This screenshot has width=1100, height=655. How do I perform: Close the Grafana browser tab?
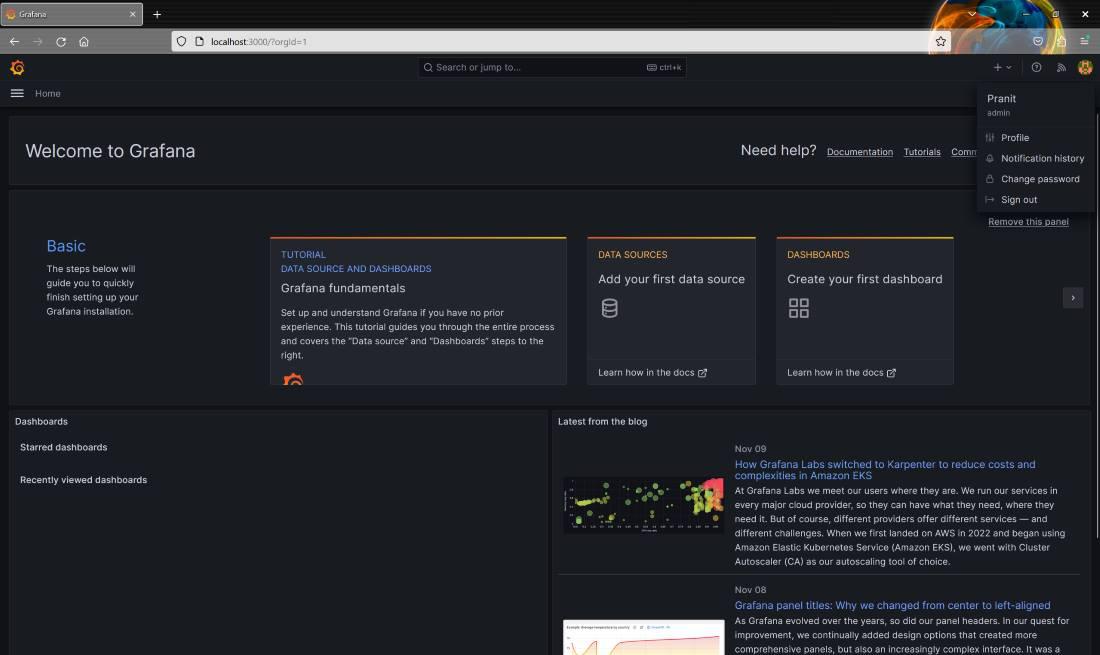click(133, 14)
